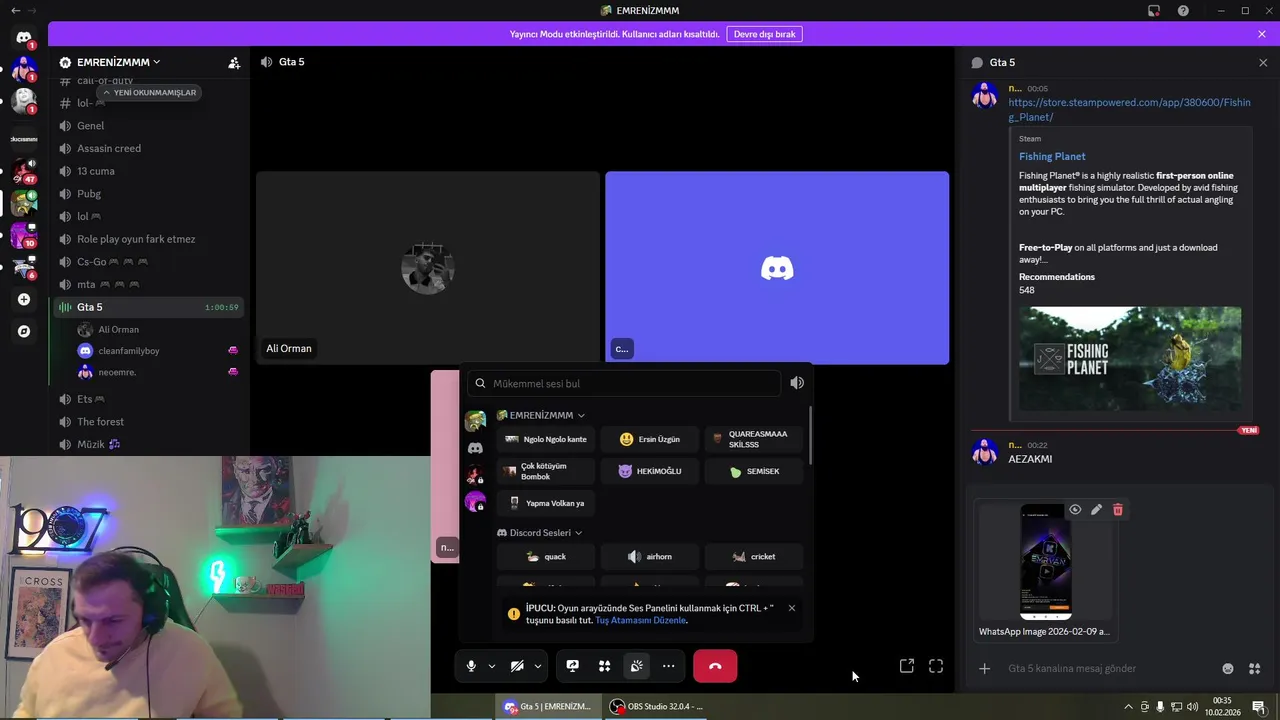This screenshot has width=1280, height=720.
Task: Expand microphone input options arrow
Action: 491,666
